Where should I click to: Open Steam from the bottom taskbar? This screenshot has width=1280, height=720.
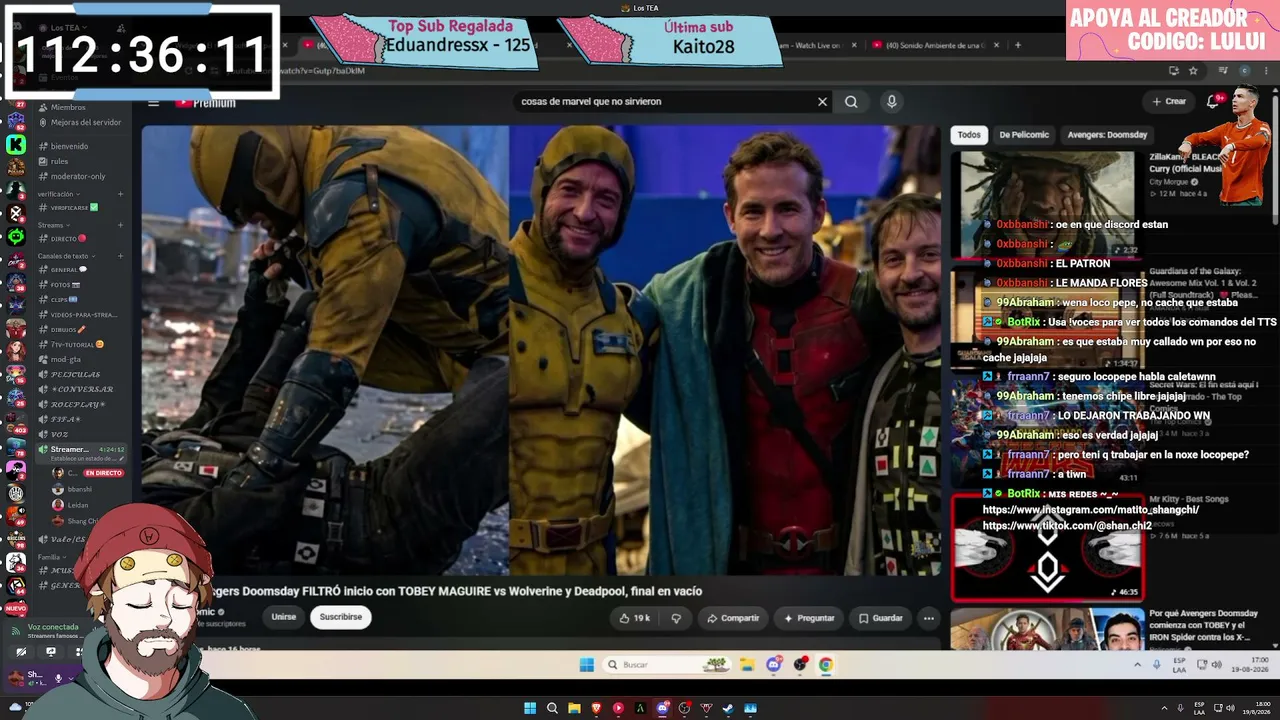[728, 709]
